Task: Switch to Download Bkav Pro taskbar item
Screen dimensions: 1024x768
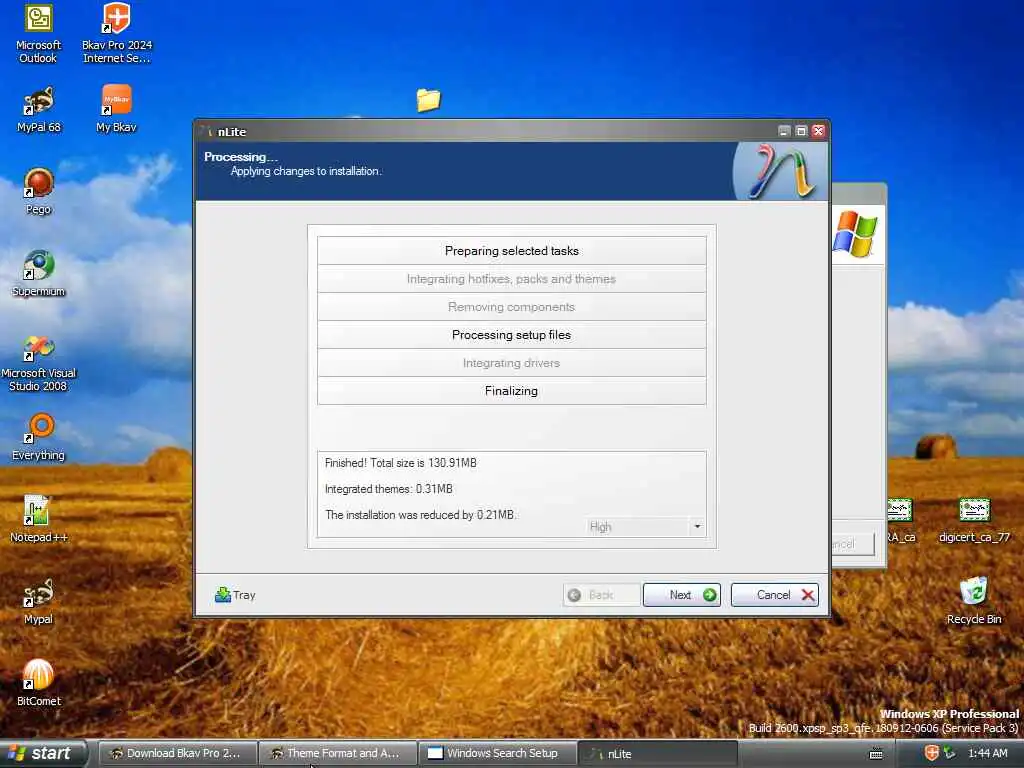Action: point(178,753)
